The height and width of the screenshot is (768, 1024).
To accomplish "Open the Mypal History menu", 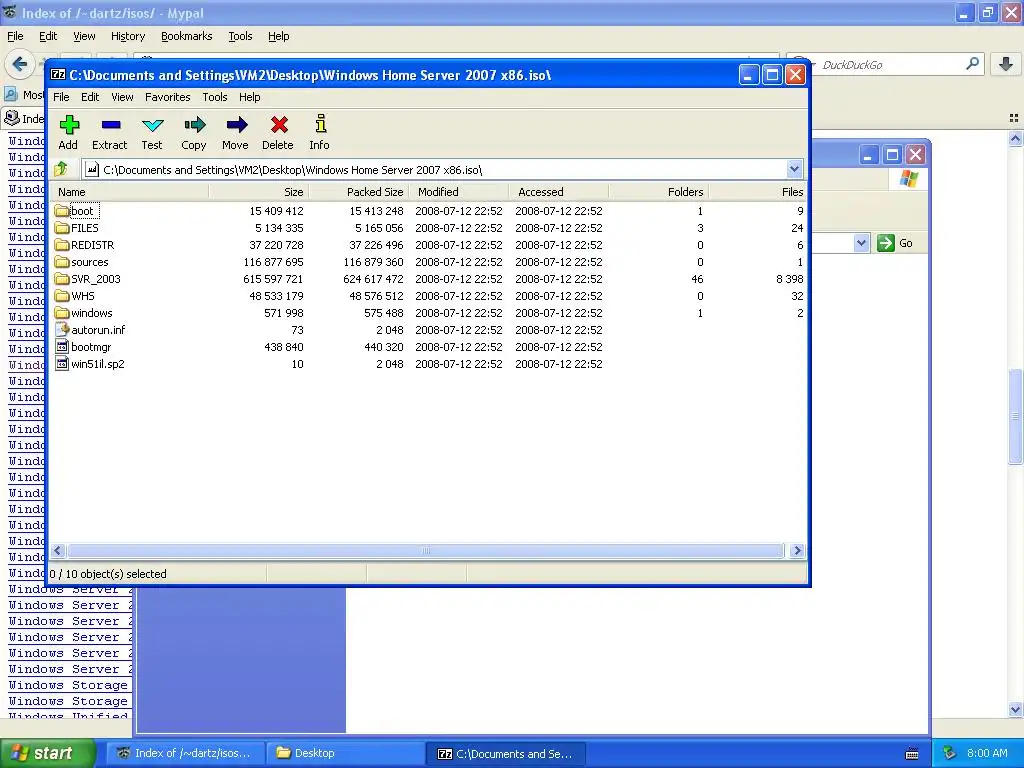I will (128, 36).
